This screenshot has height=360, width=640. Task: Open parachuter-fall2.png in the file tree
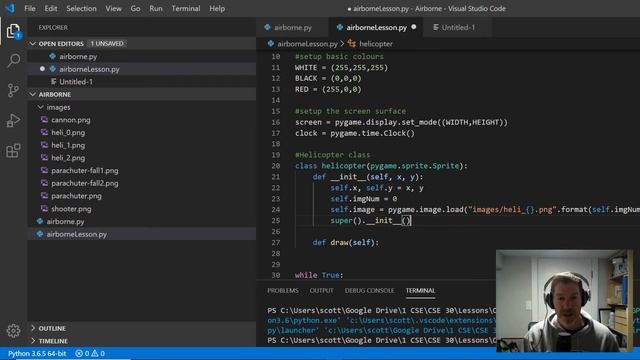click(x=142, y=183)
